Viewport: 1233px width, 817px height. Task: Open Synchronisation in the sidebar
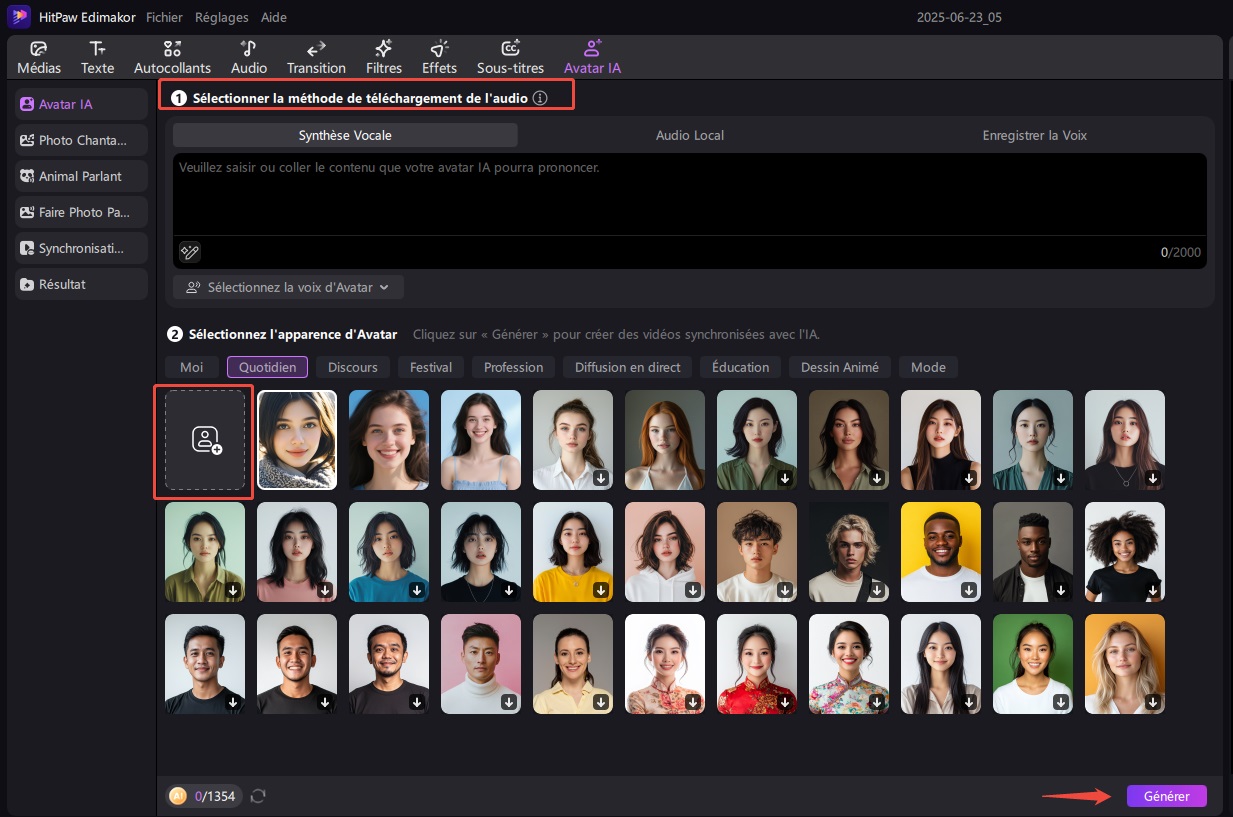pos(81,248)
